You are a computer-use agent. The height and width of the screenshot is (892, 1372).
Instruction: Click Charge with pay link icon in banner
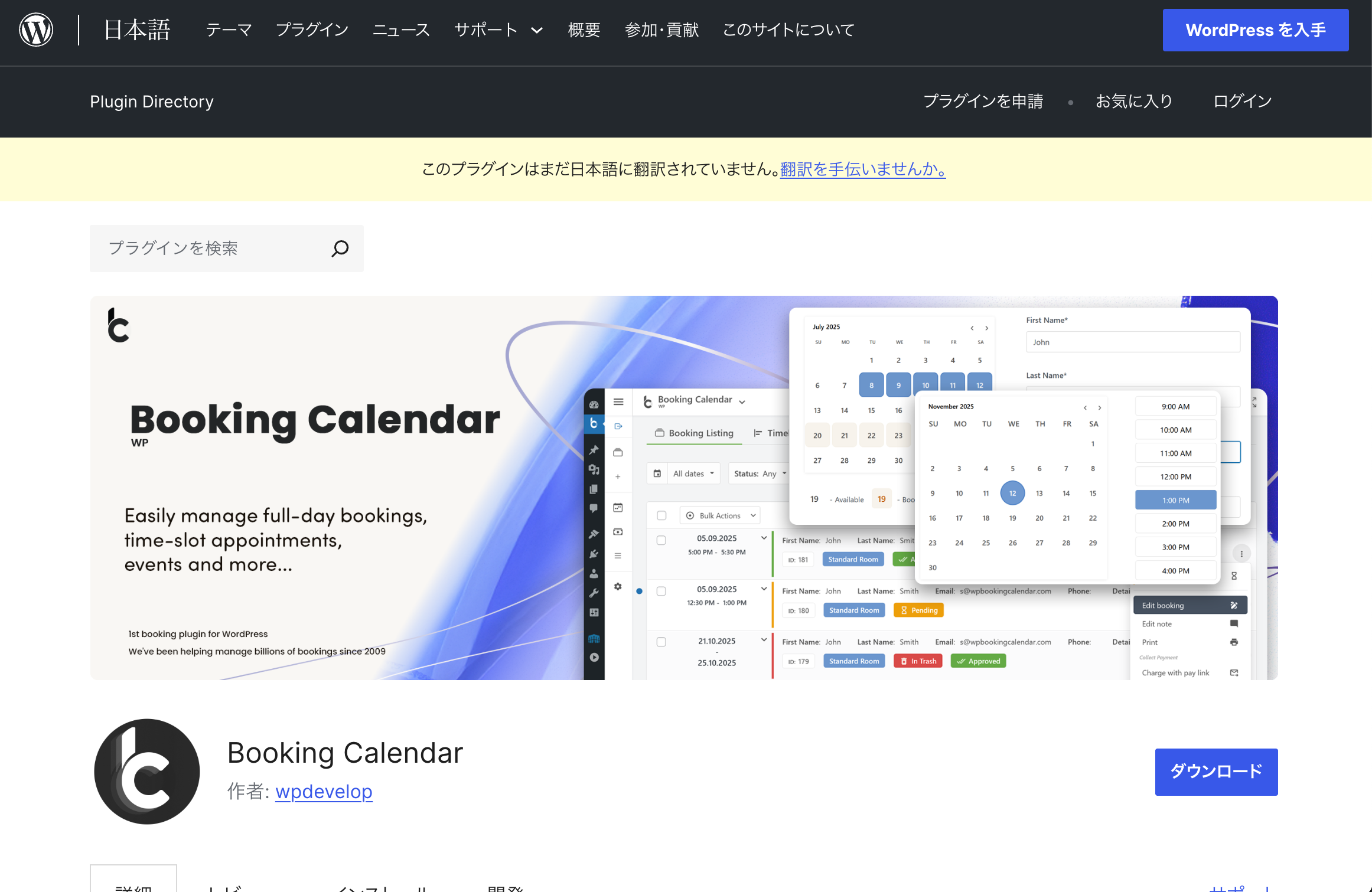[x=1234, y=672]
